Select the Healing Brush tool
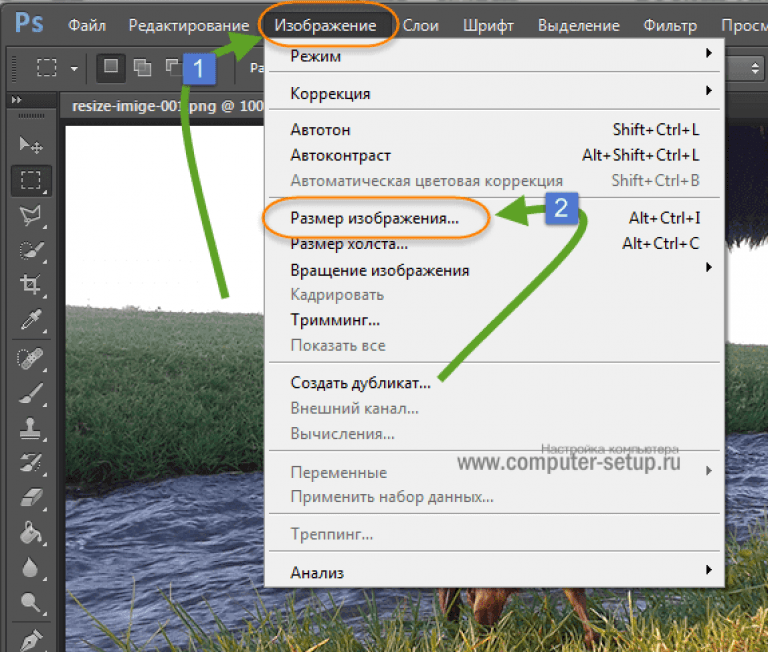 [x=31, y=359]
